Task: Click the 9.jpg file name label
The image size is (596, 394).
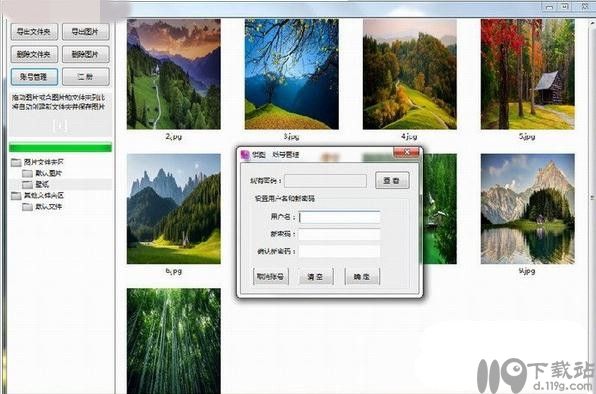Action: click(527, 271)
